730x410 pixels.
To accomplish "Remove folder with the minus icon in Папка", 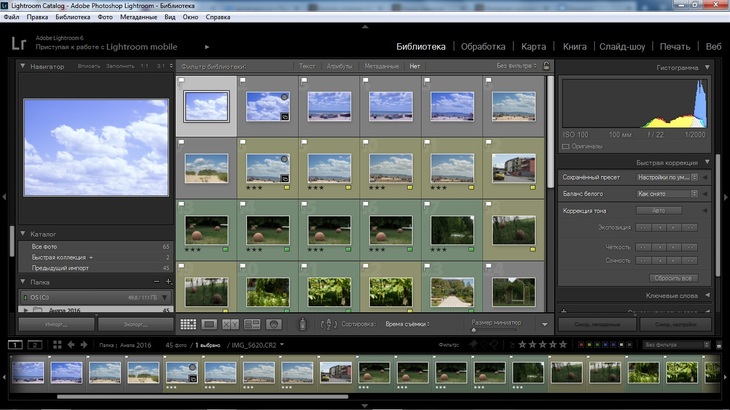I will 156,282.
